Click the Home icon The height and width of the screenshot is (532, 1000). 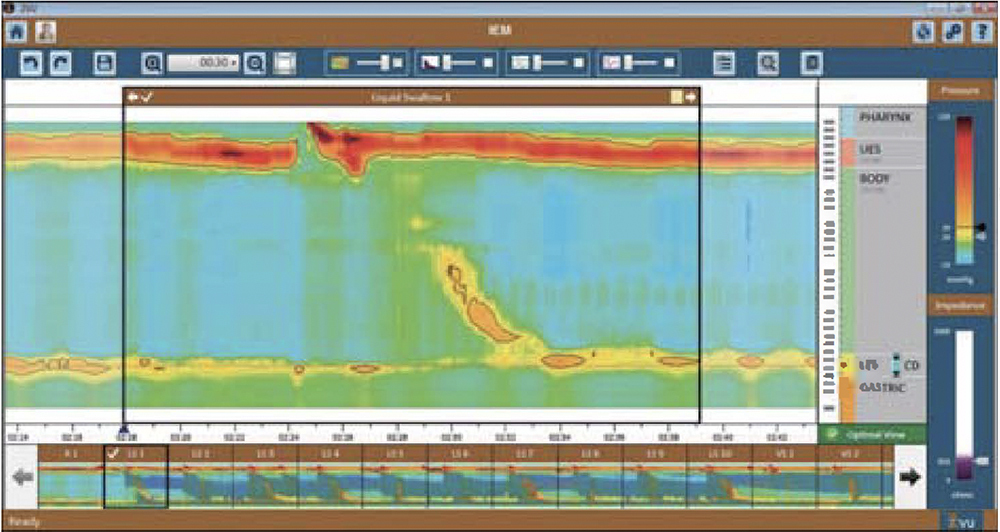click(x=16, y=31)
